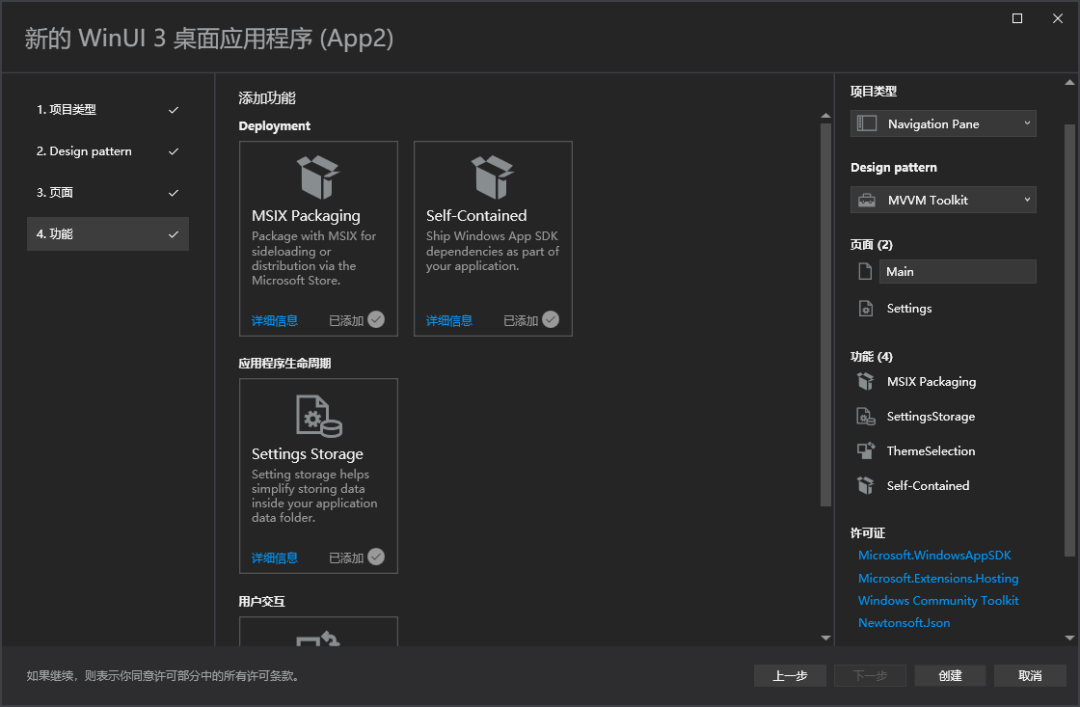1080x707 pixels.
Task: Click the Self-Contained box icon card
Action: click(x=492, y=177)
